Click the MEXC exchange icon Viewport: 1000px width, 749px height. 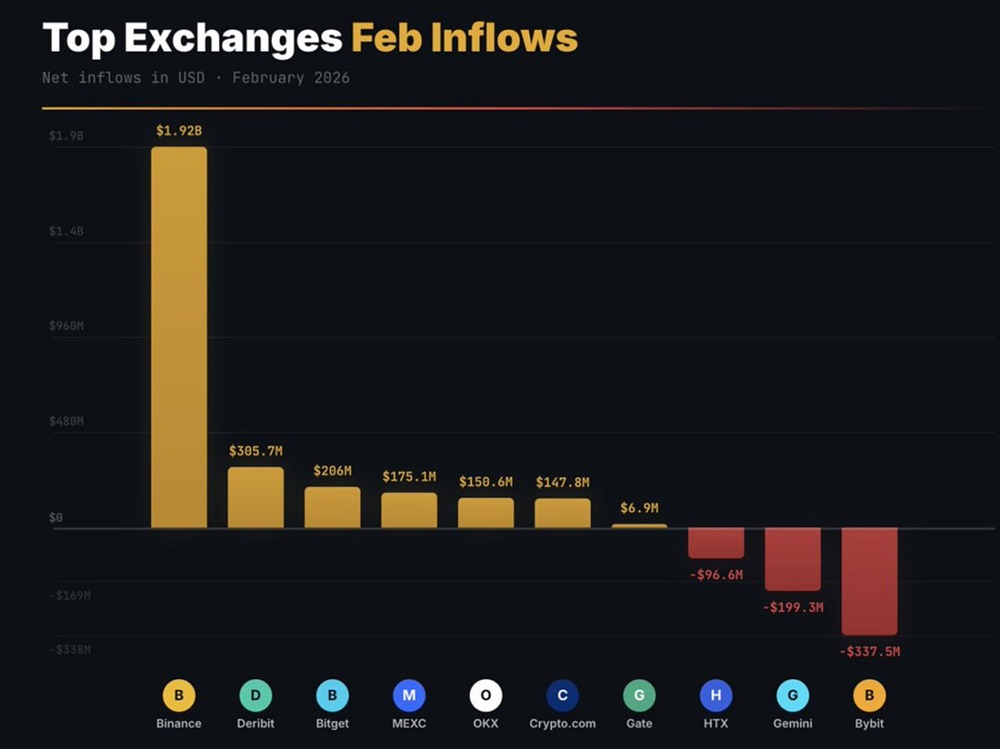coord(409,695)
